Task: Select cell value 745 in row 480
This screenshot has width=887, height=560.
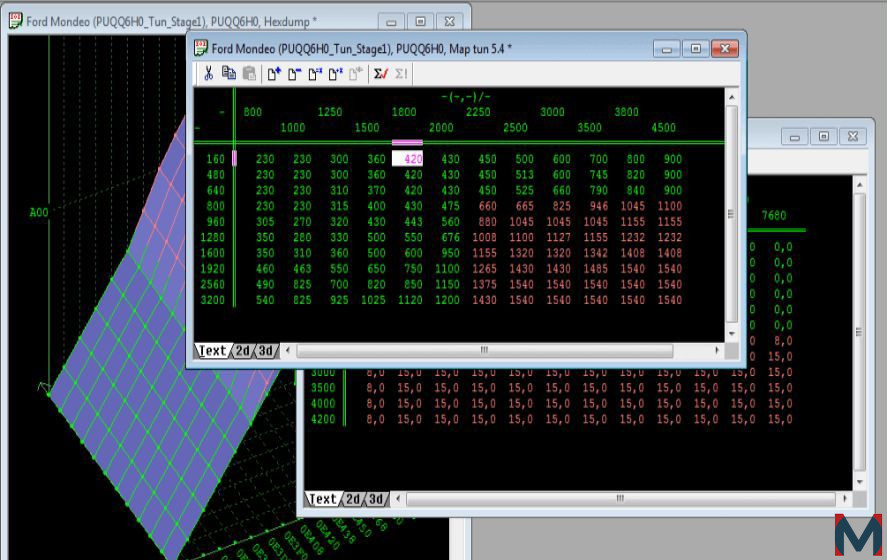Action: click(x=598, y=175)
